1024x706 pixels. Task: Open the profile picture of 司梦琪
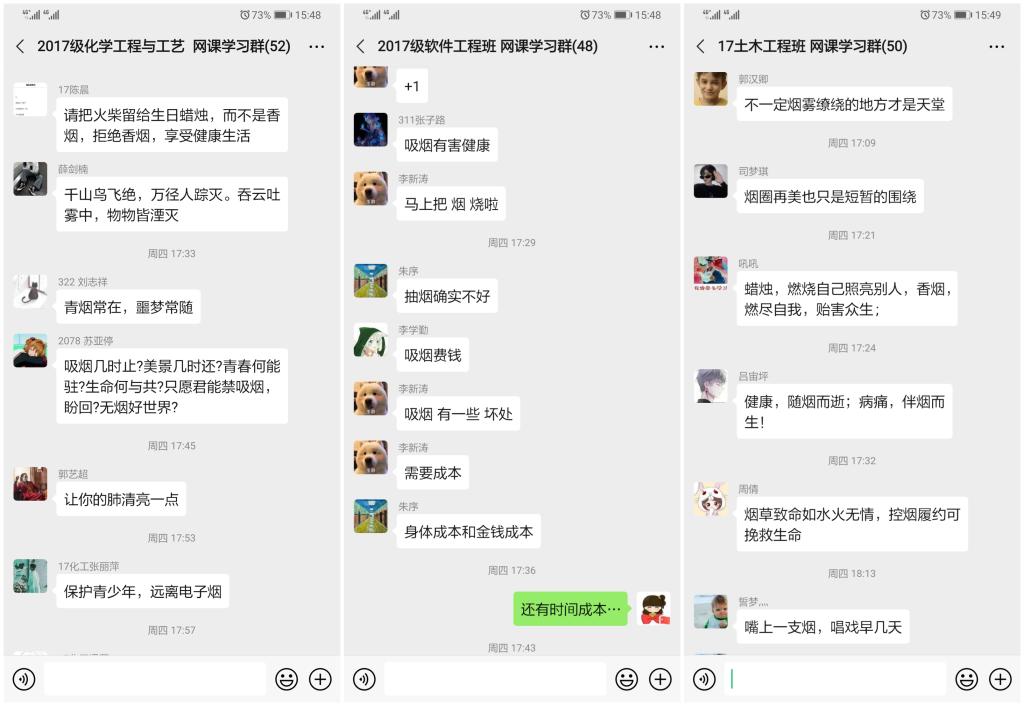711,181
